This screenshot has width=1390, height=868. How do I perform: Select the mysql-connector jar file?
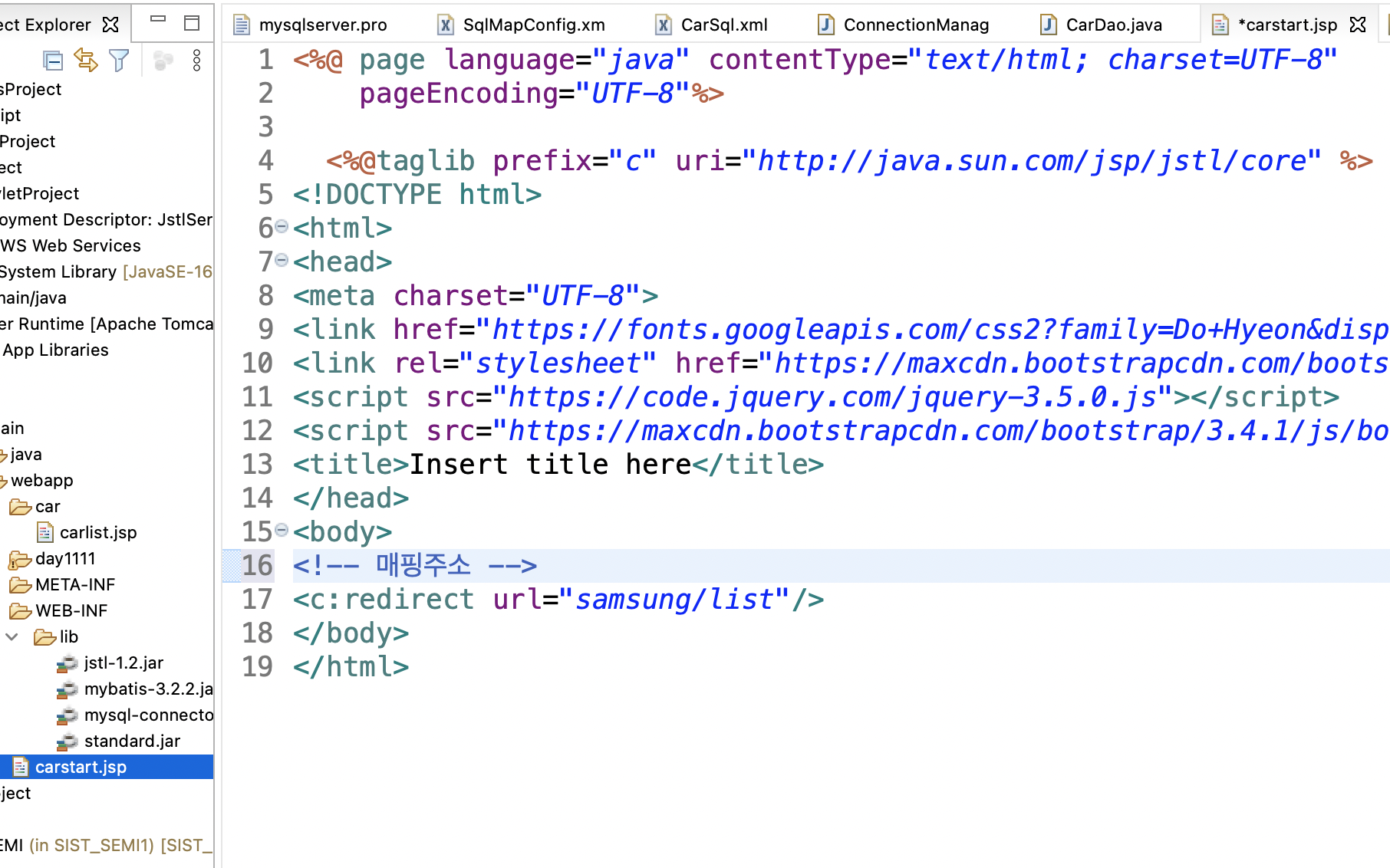click(135, 715)
